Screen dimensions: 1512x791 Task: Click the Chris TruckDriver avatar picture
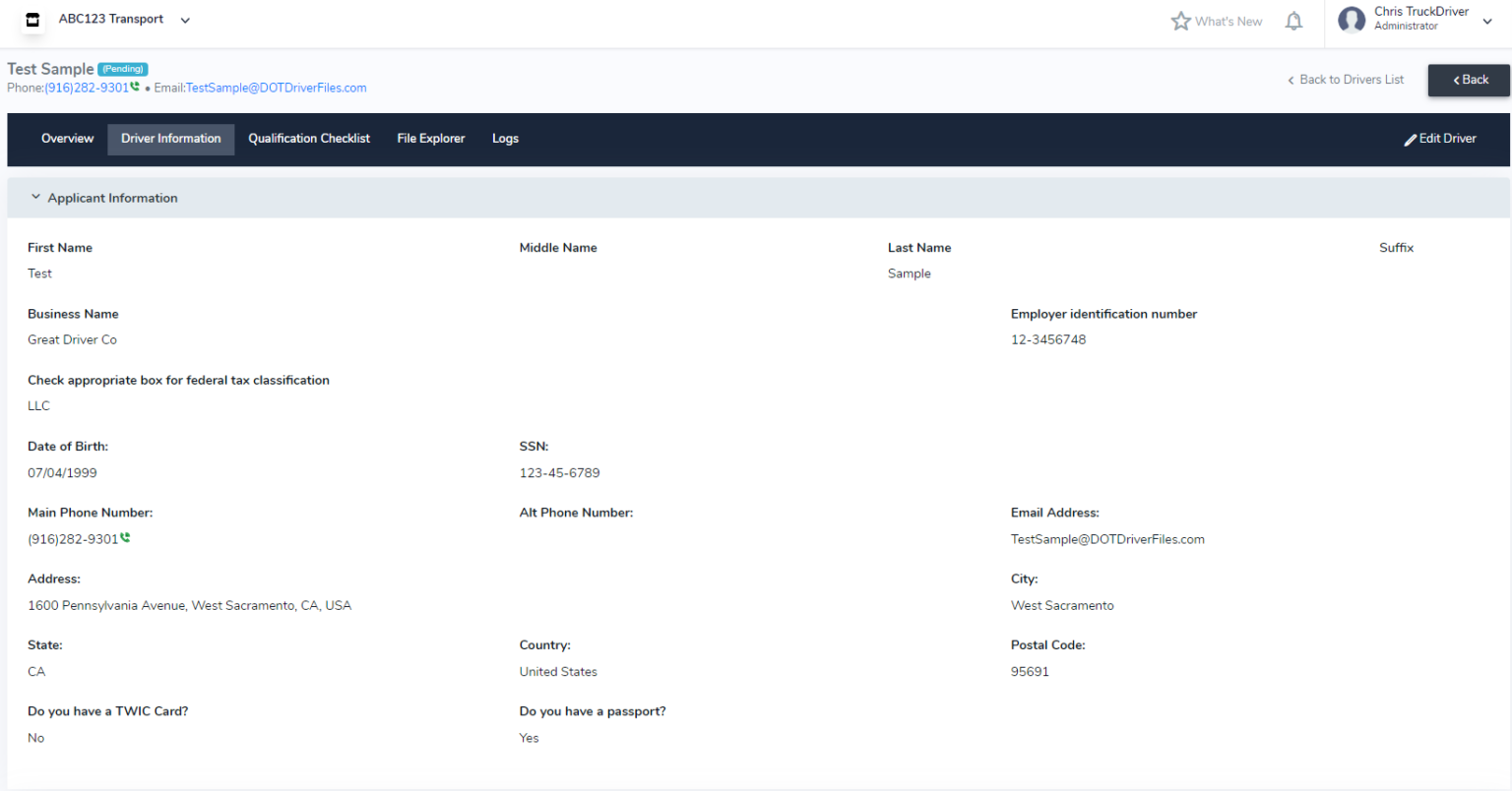(1352, 19)
